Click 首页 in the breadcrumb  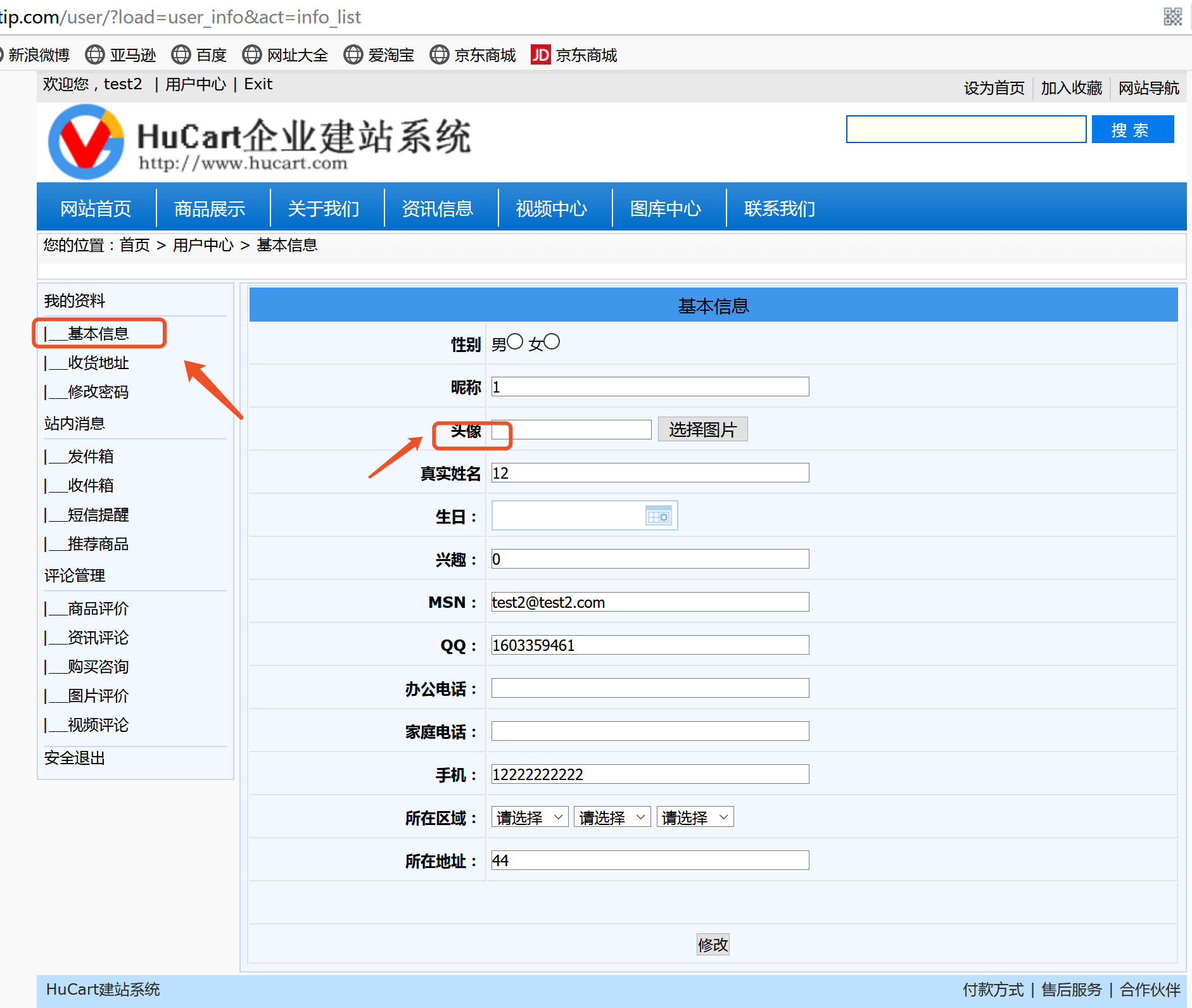[x=135, y=245]
